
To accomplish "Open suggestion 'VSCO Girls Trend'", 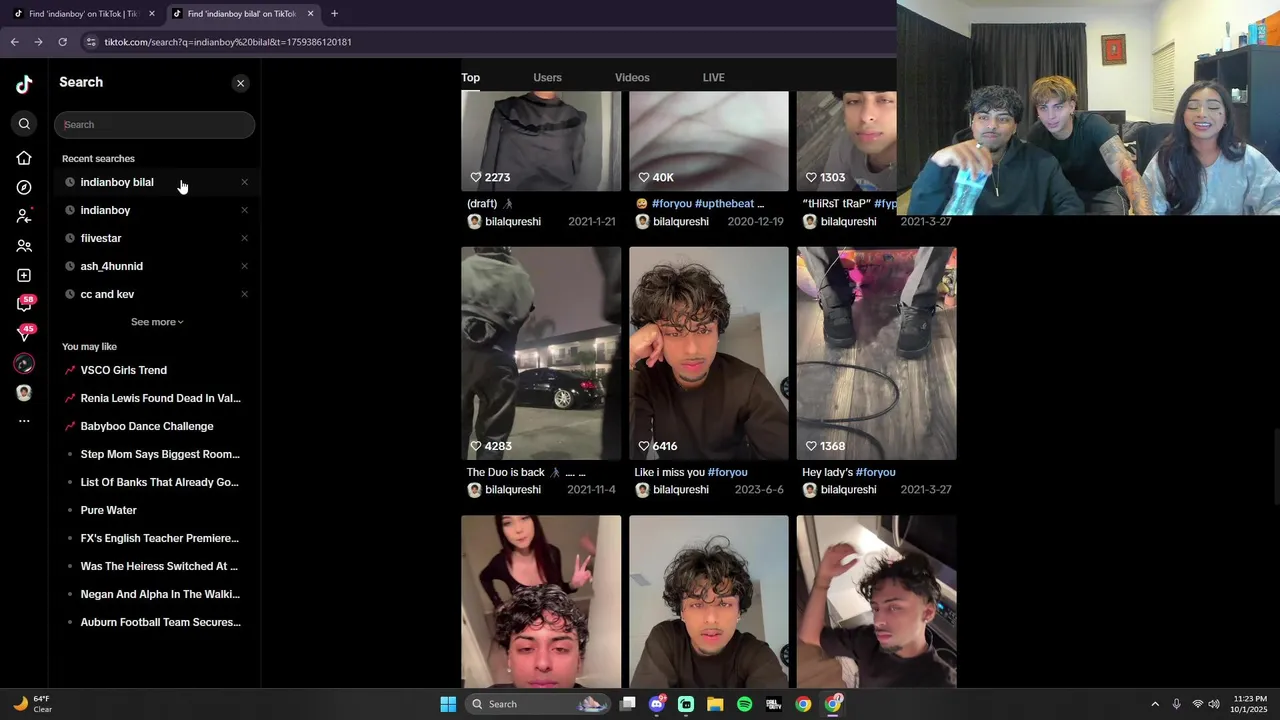I will (123, 370).
